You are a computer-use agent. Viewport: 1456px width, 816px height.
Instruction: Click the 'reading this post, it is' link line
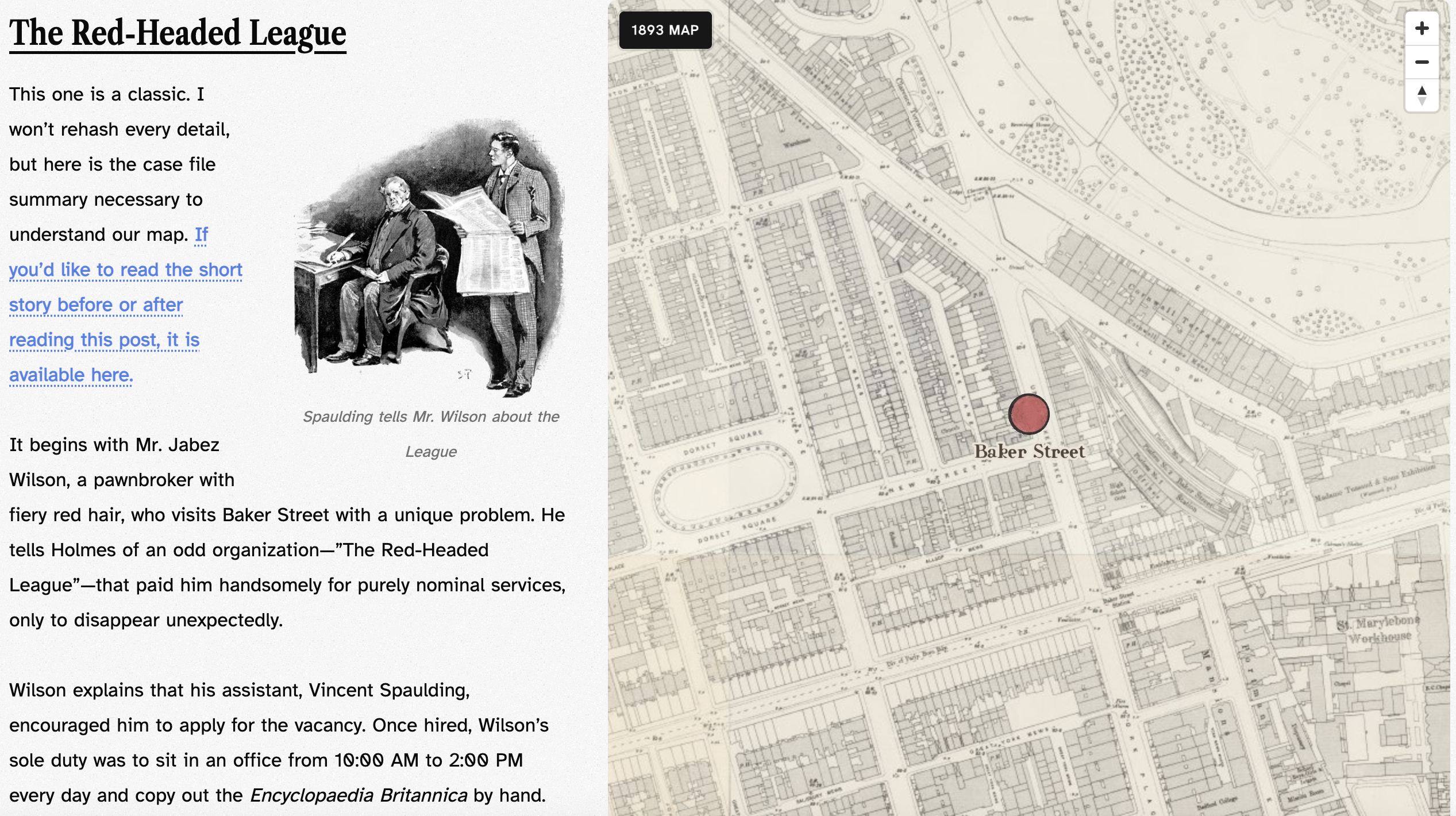(104, 340)
